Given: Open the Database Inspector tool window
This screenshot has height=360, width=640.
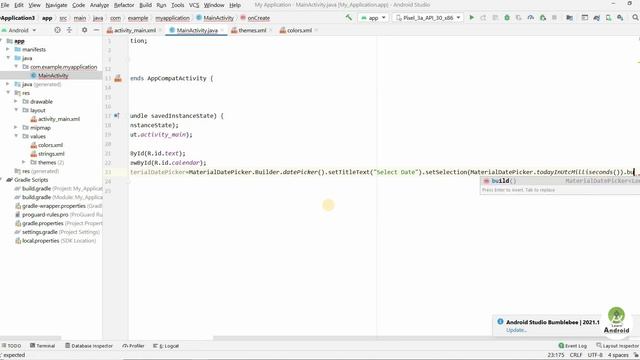Looking at the screenshot, I should tap(89, 346).
